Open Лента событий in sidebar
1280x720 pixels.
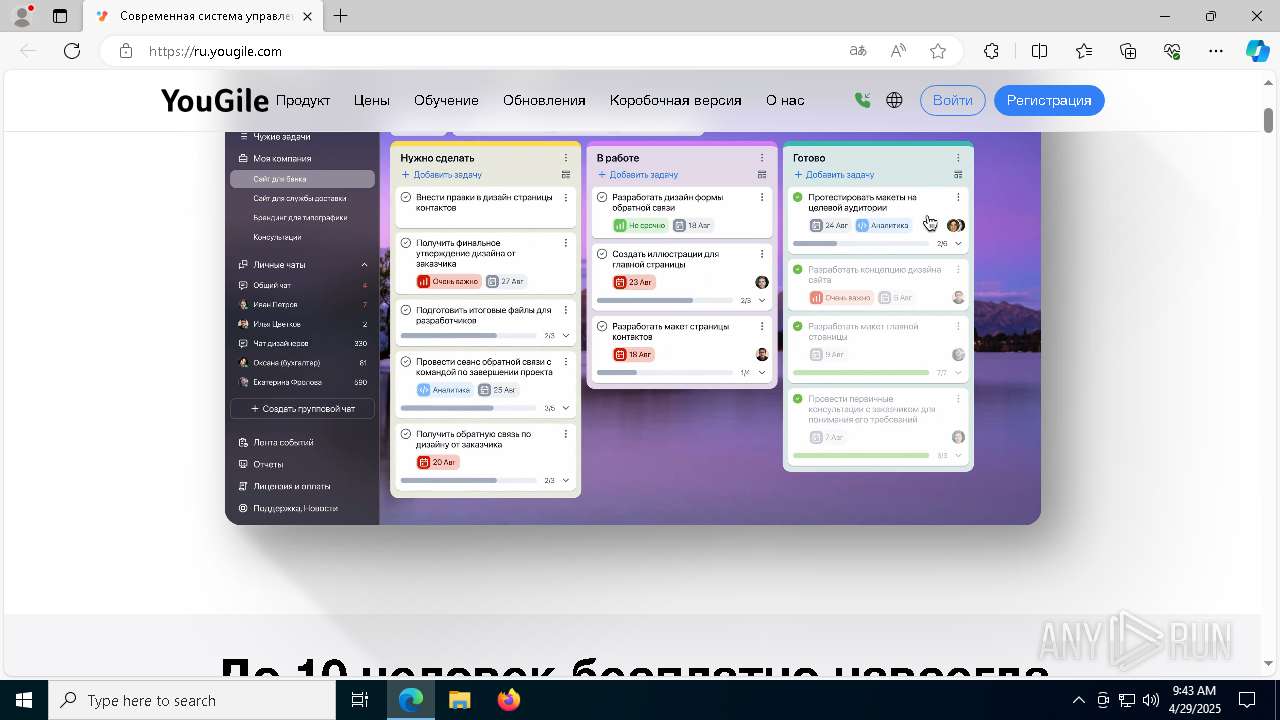[x=283, y=442]
